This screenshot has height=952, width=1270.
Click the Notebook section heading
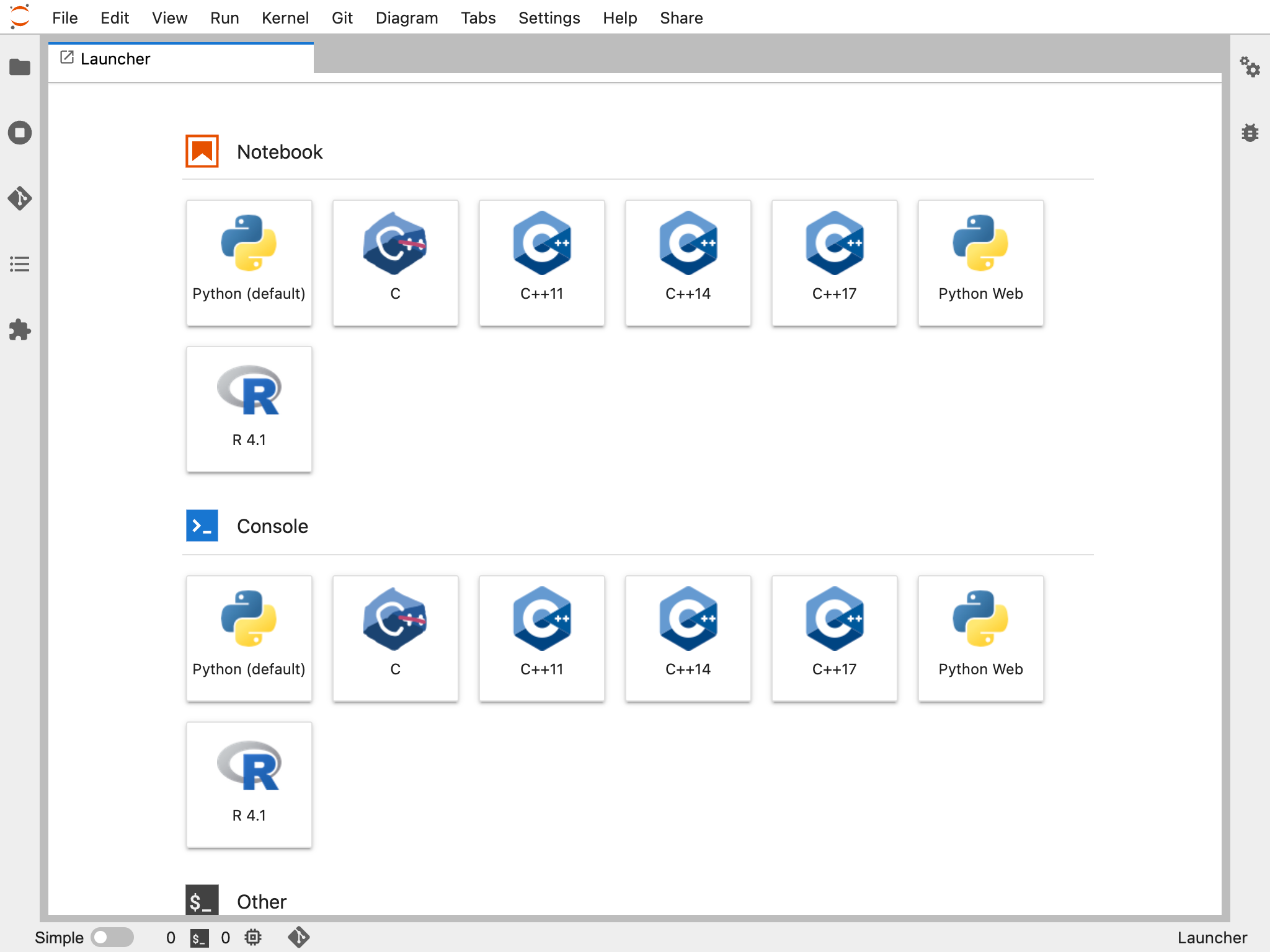pos(280,152)
